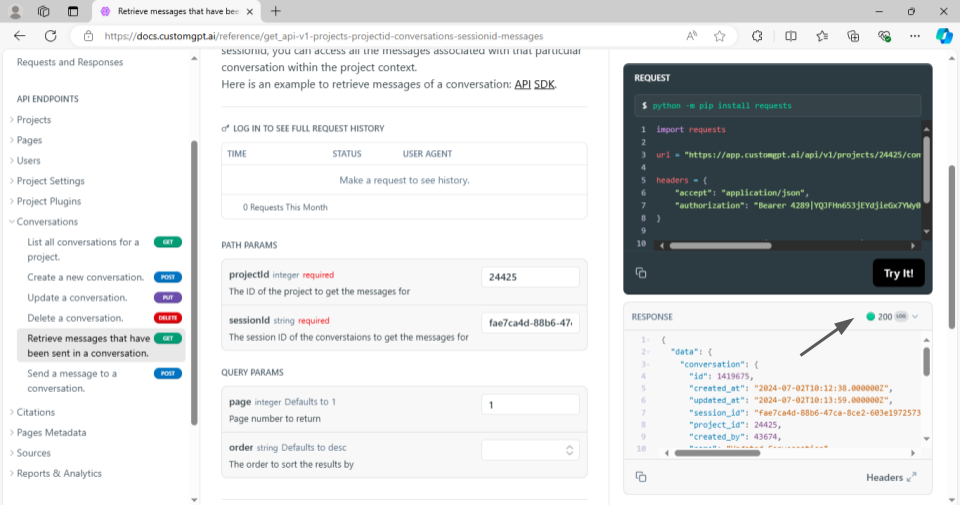Open the collections icon

[x=853, y=36]
